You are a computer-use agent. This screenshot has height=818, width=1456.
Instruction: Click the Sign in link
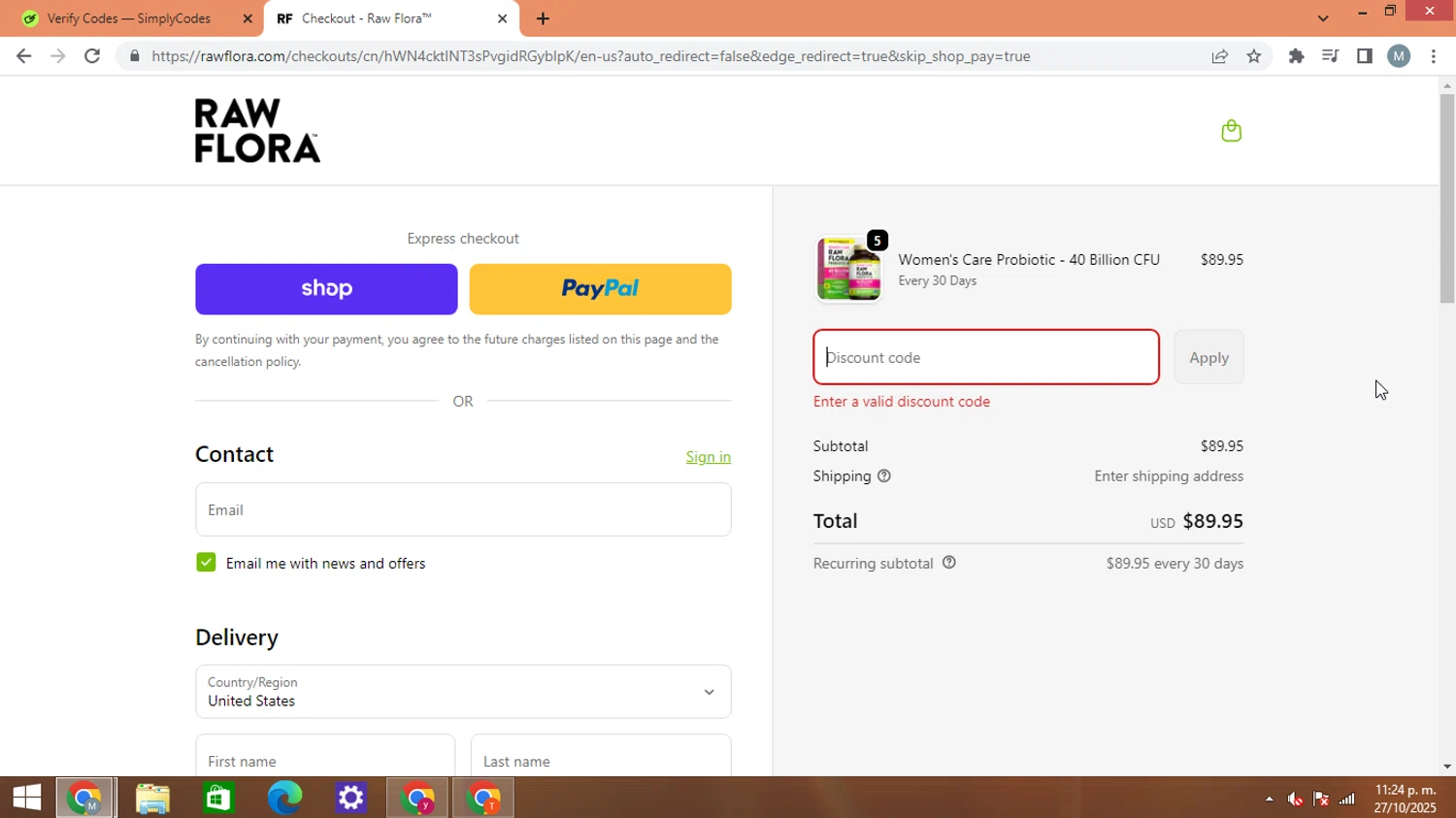[709, 457]
